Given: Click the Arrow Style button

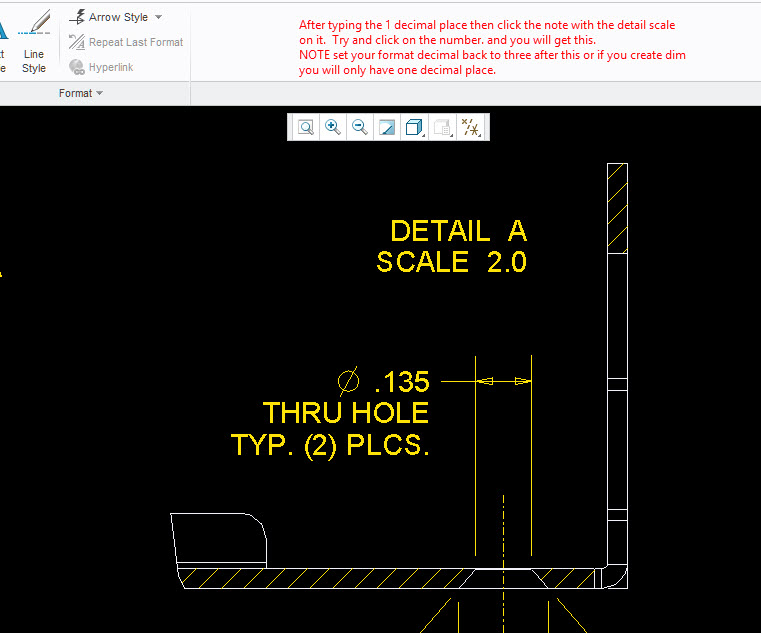Looking at the screenshot, I should click(115, 17).
